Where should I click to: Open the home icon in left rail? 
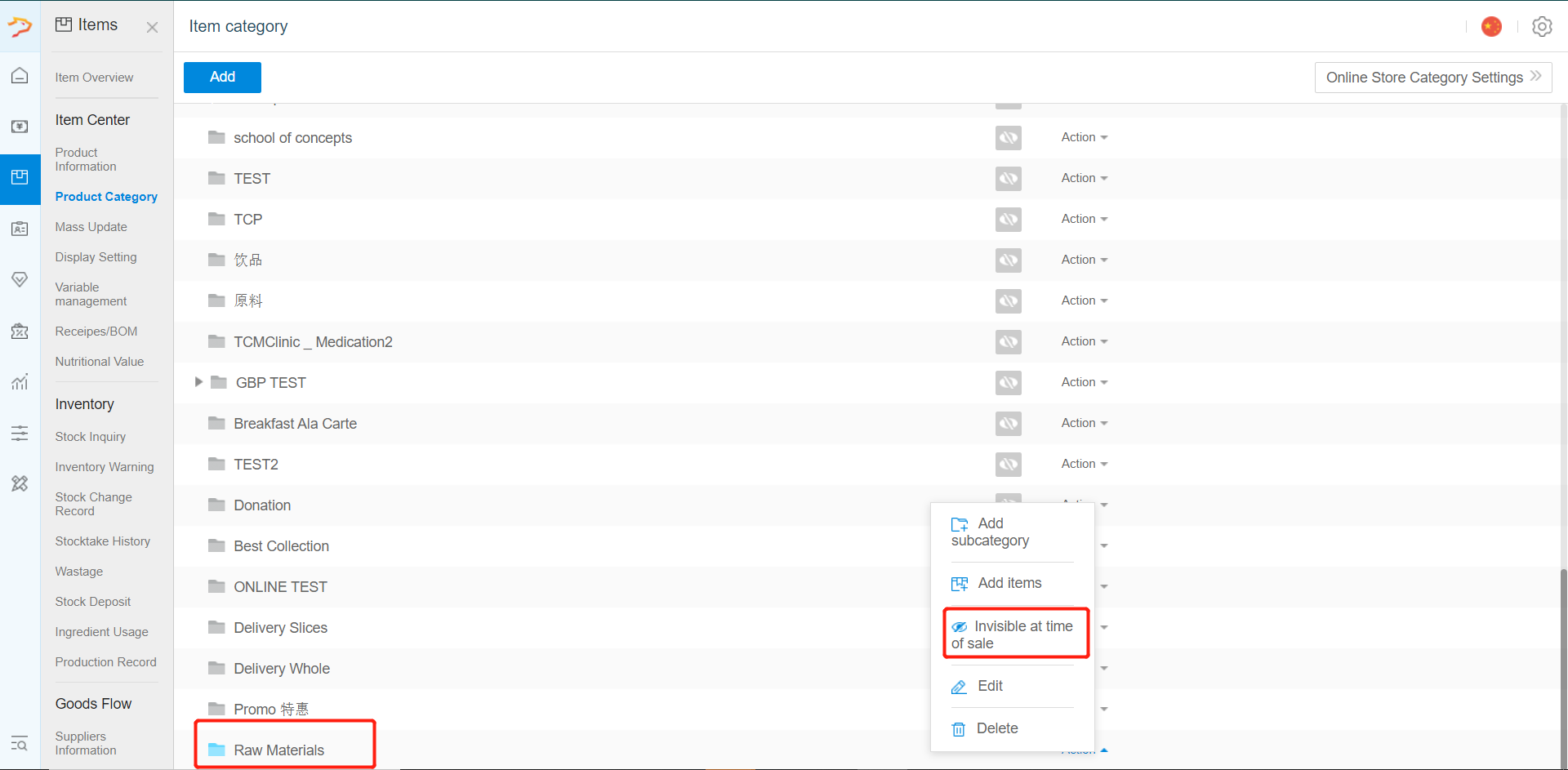(20, 76)
